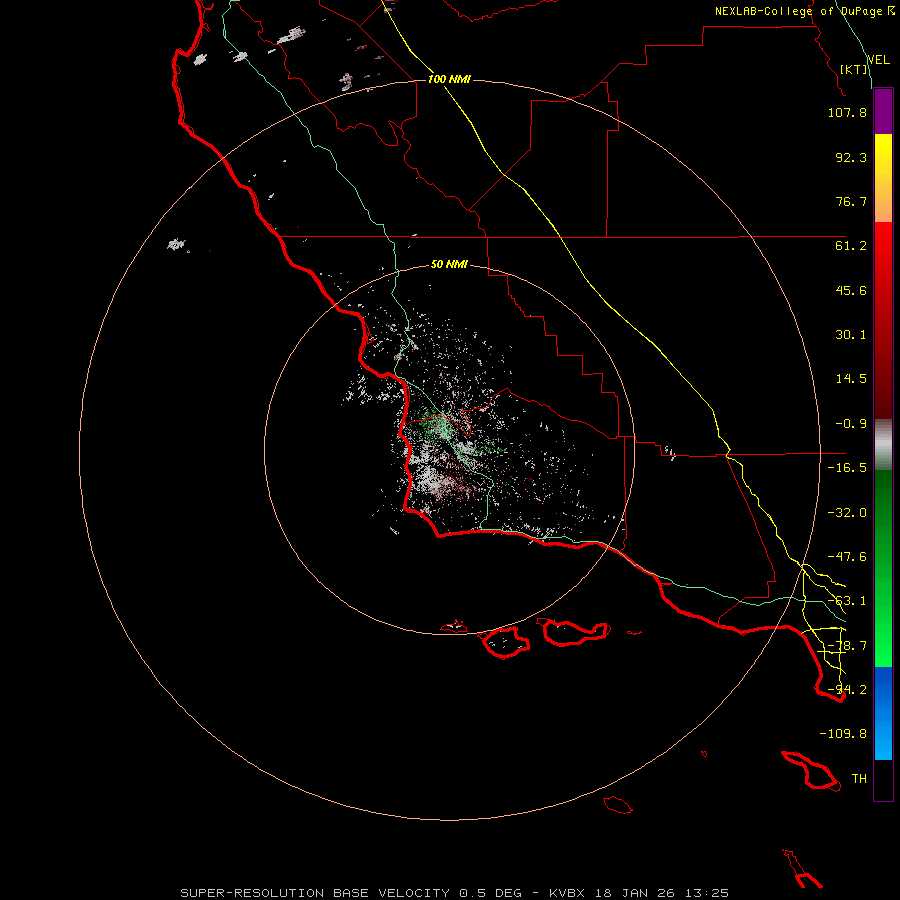Select the 61.2 velocity scale value
The image size is (900, 900).
point(851,246)
